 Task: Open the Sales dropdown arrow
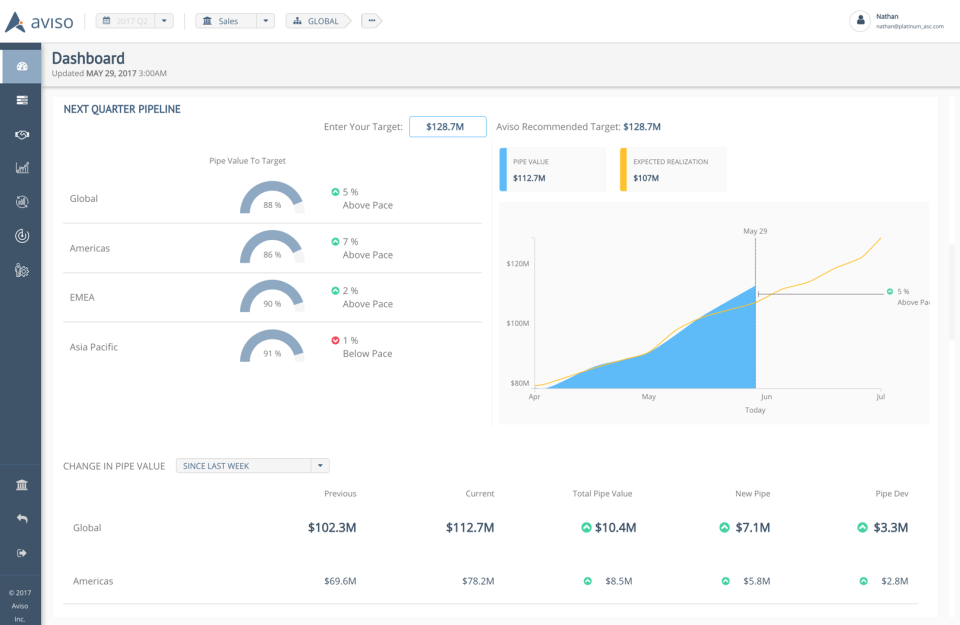pyautogui.click(x=265, y=21)
